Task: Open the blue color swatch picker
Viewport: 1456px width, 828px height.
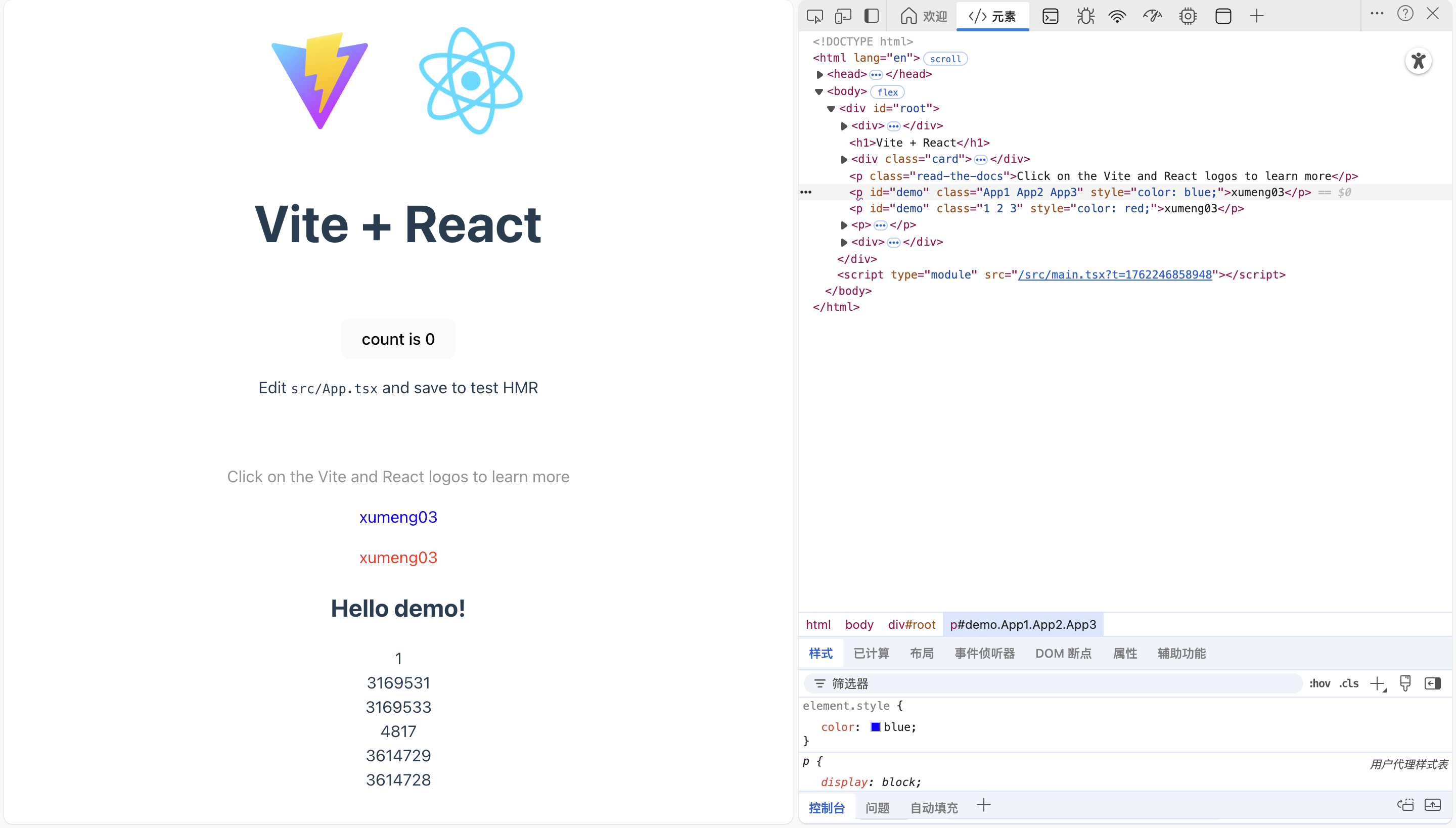Action: pos(875,727)
